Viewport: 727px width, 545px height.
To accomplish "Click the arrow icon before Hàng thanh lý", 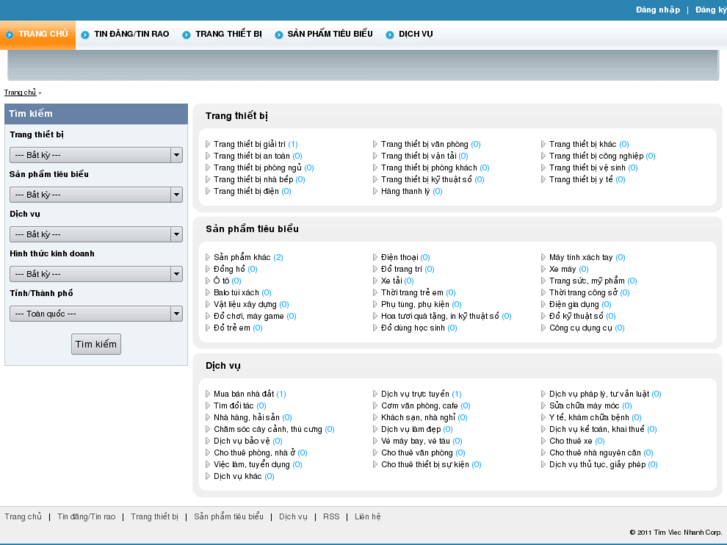I will pyautogui.click(x=375, y=191).
